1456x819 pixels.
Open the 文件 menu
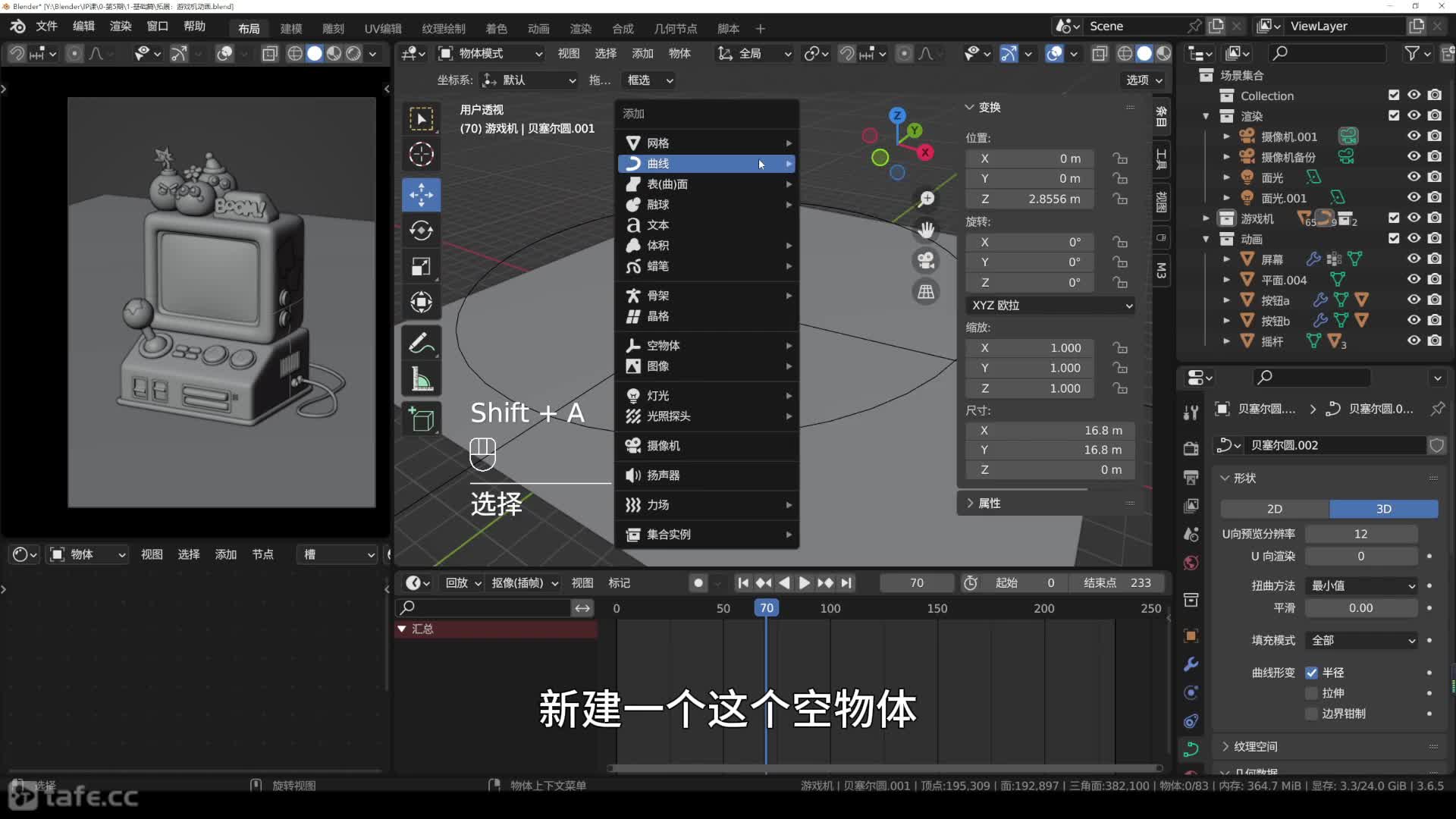[x=46, y=26]
